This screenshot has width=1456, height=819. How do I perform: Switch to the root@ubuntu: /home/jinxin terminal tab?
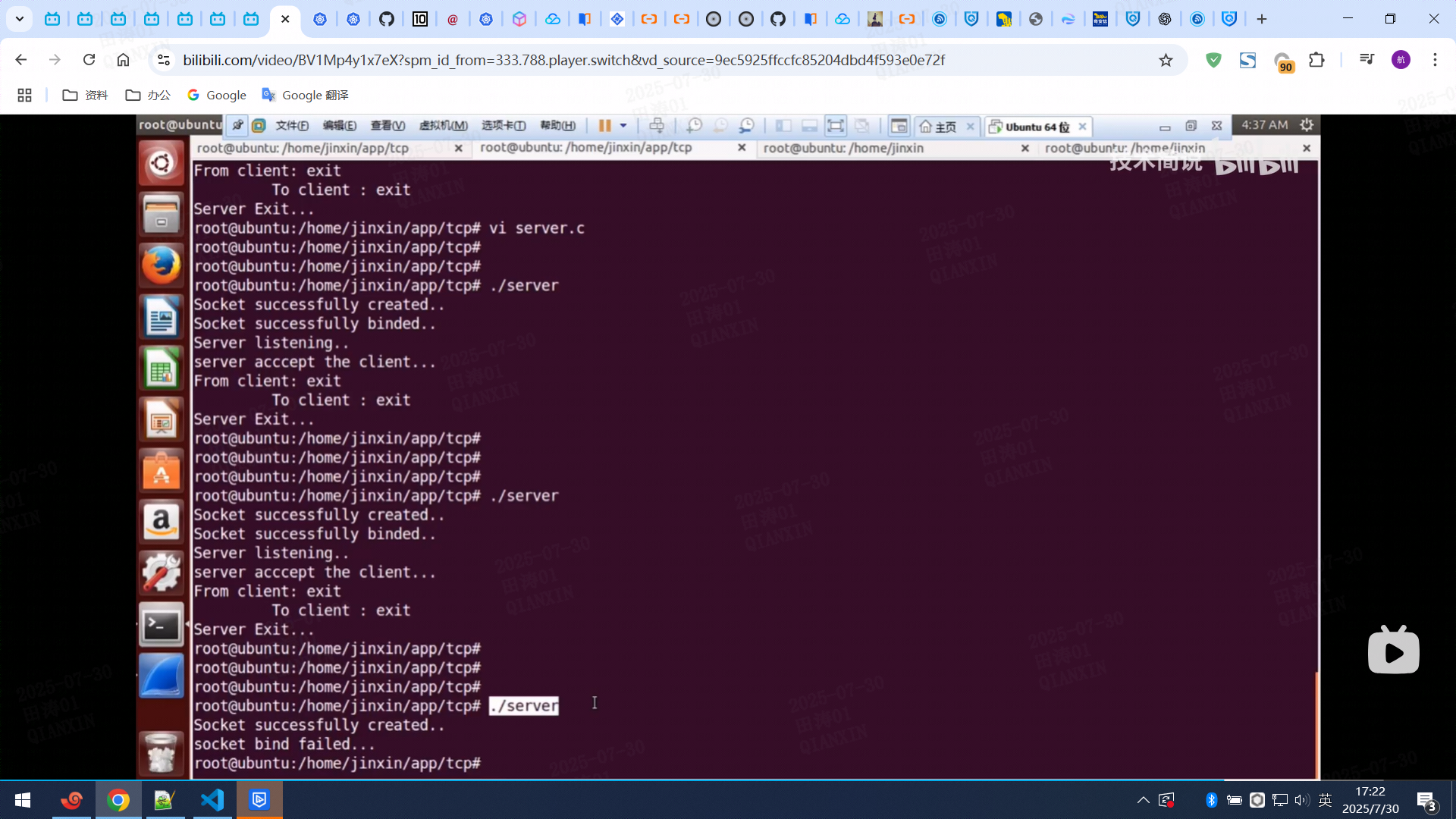(843, 148)
